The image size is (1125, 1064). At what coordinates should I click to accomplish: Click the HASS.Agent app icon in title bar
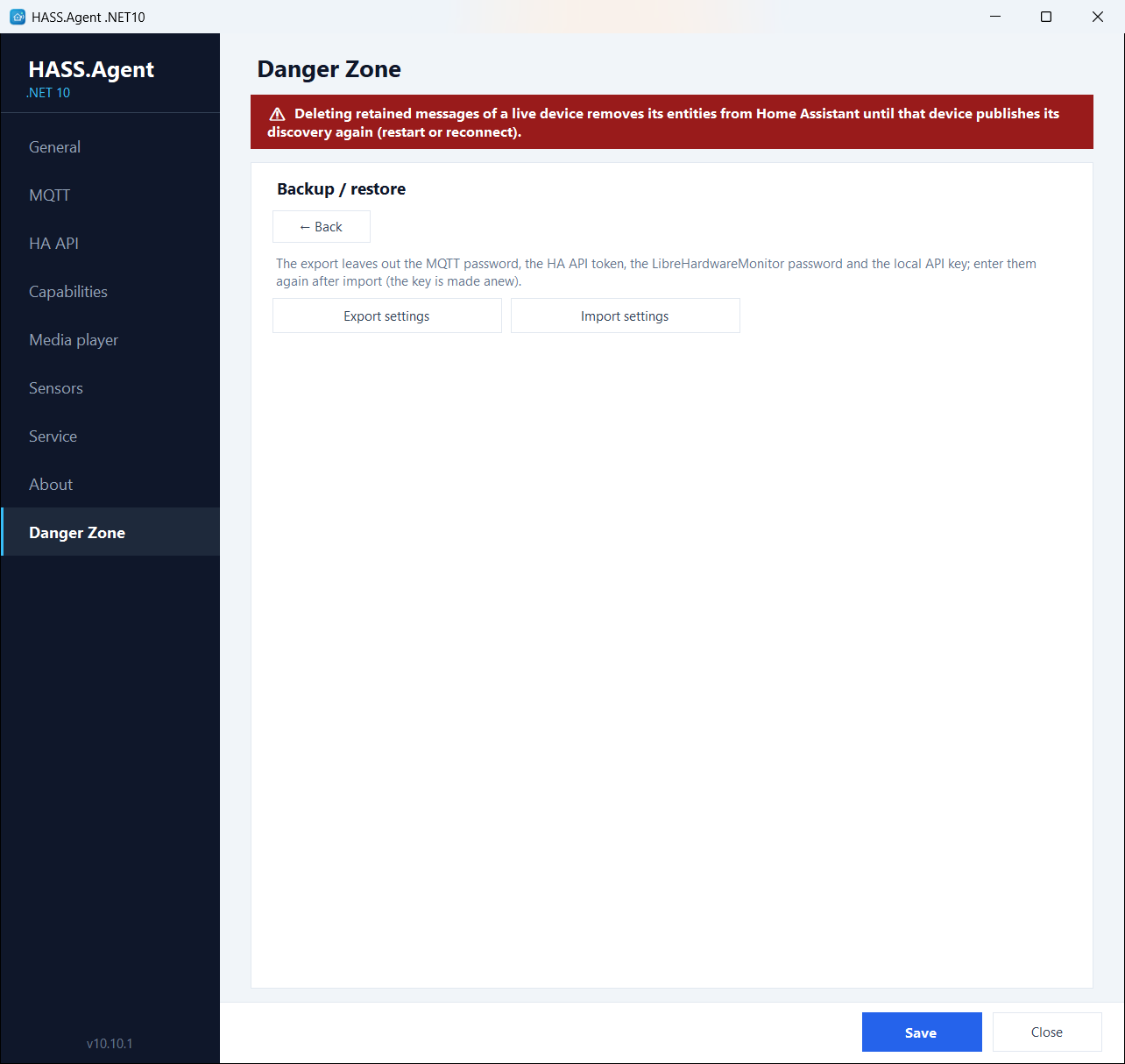pyautogui.click(x=18, y=17)
